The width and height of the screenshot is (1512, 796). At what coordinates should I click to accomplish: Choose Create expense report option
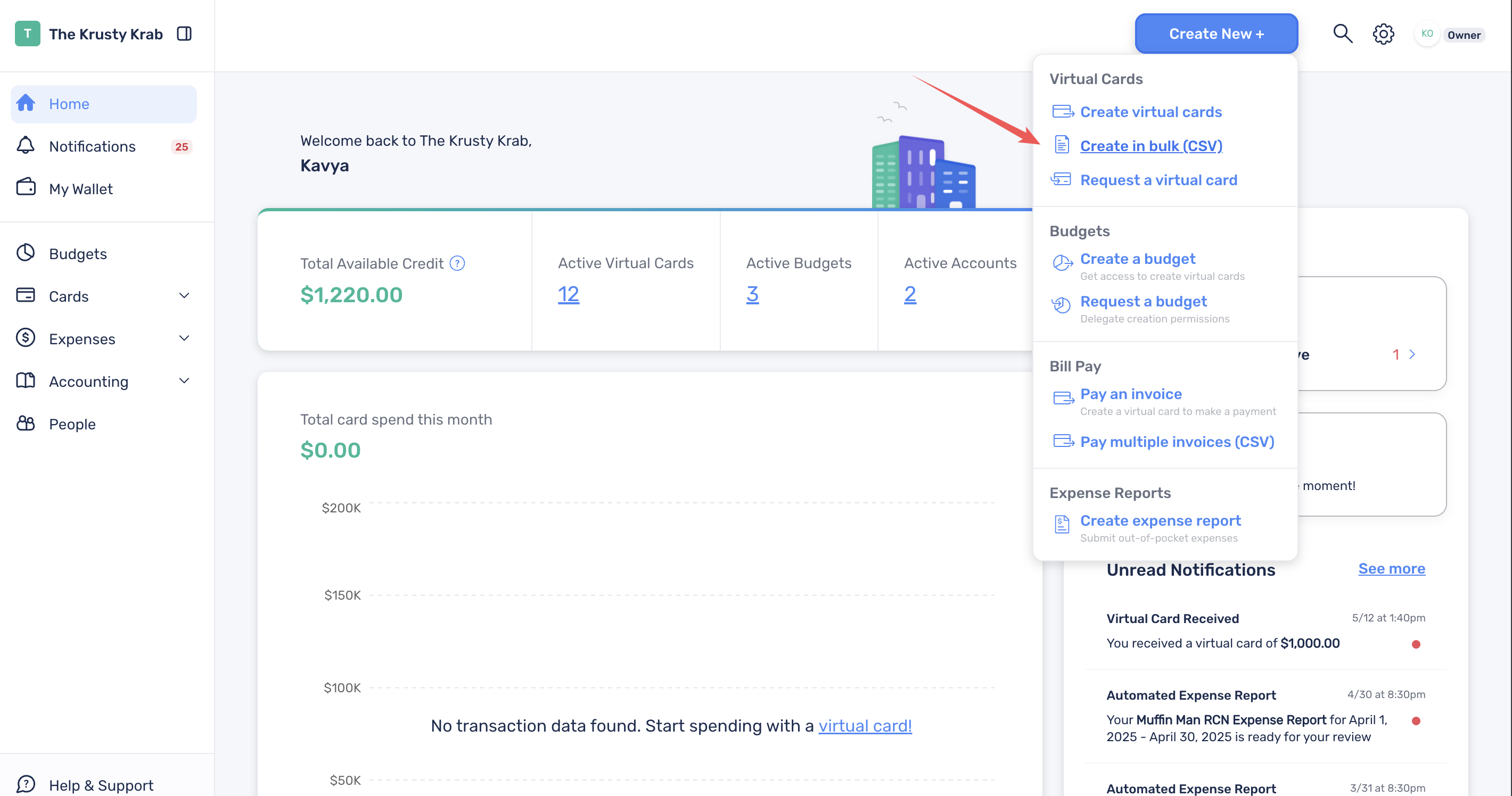tap(1161, 520)
